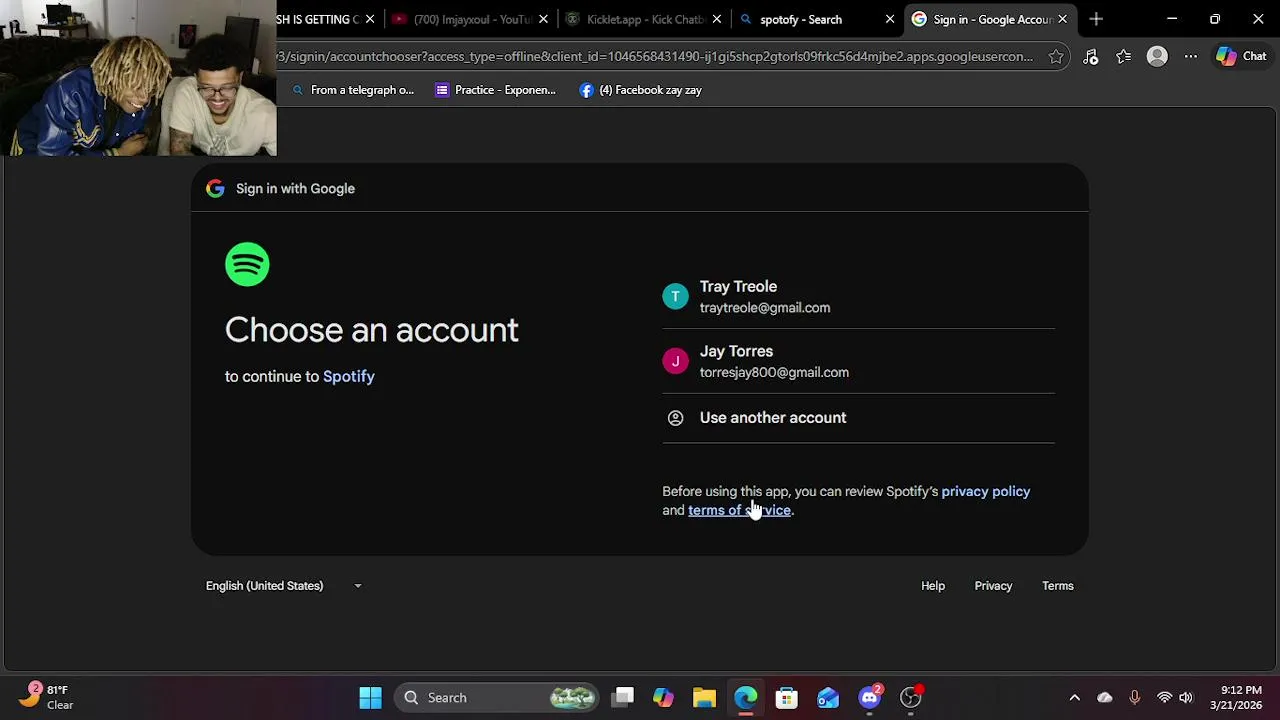Launch Copilot from the taskbar
1280x720 pixels.
(664, 698)
